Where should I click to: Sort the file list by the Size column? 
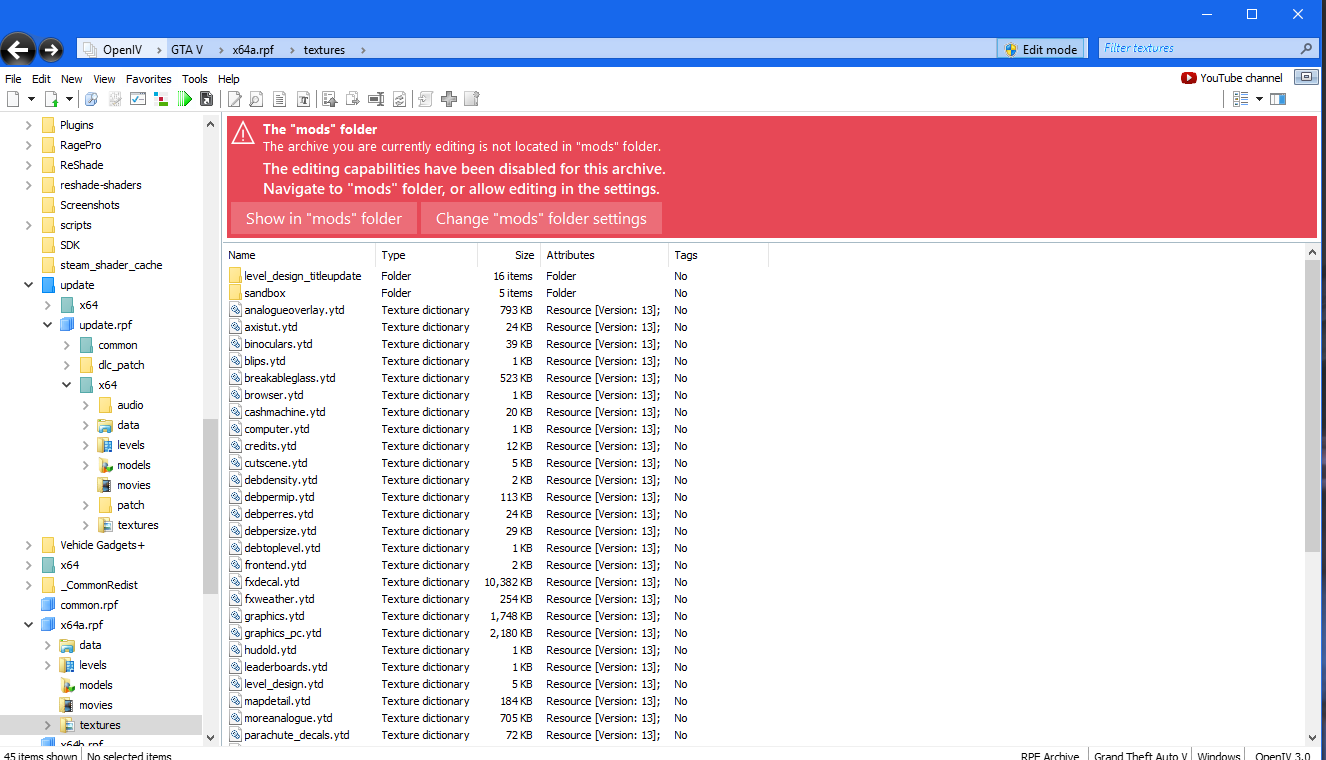[509, 255]
